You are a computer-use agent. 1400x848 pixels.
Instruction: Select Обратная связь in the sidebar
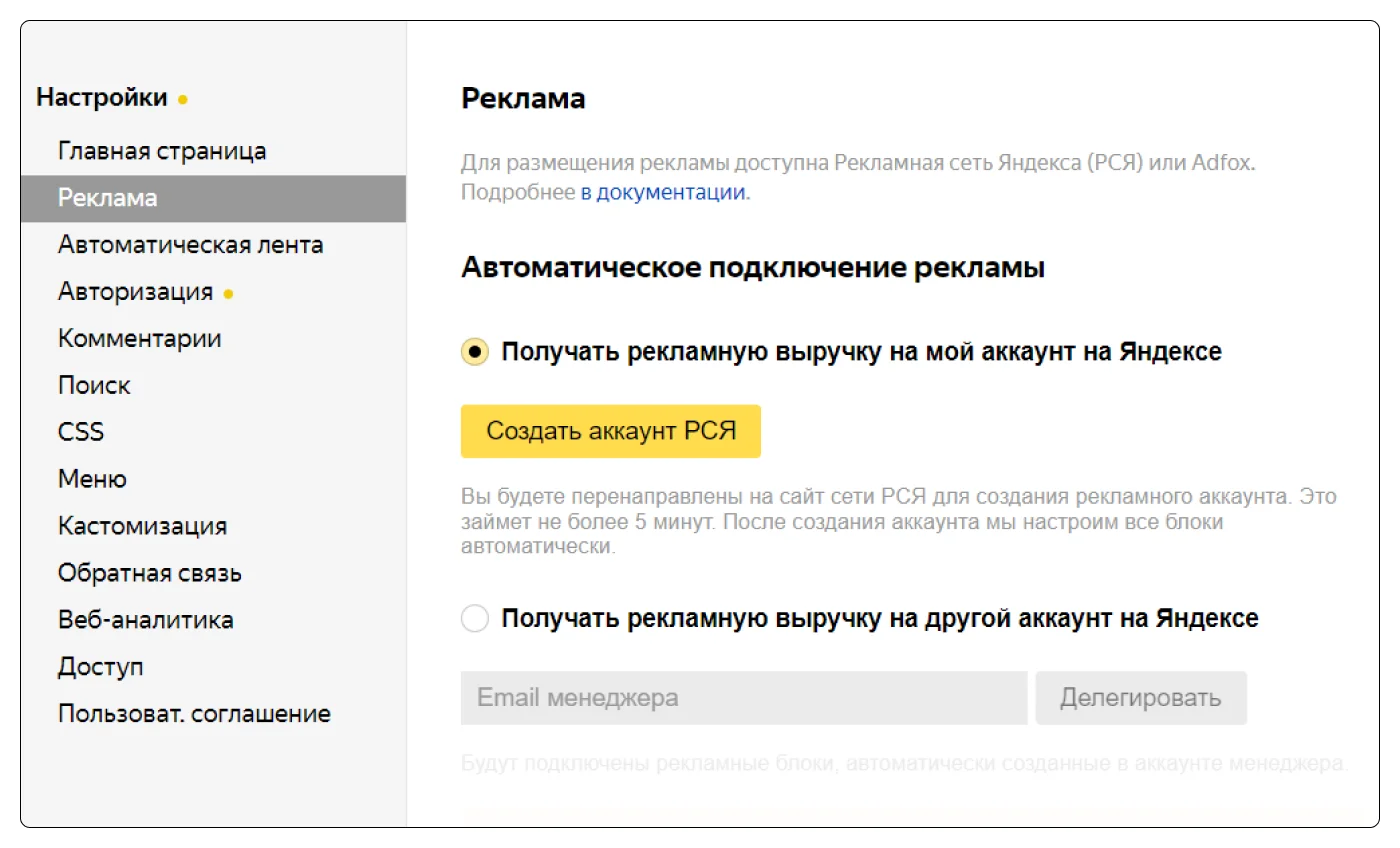point(150,573)
